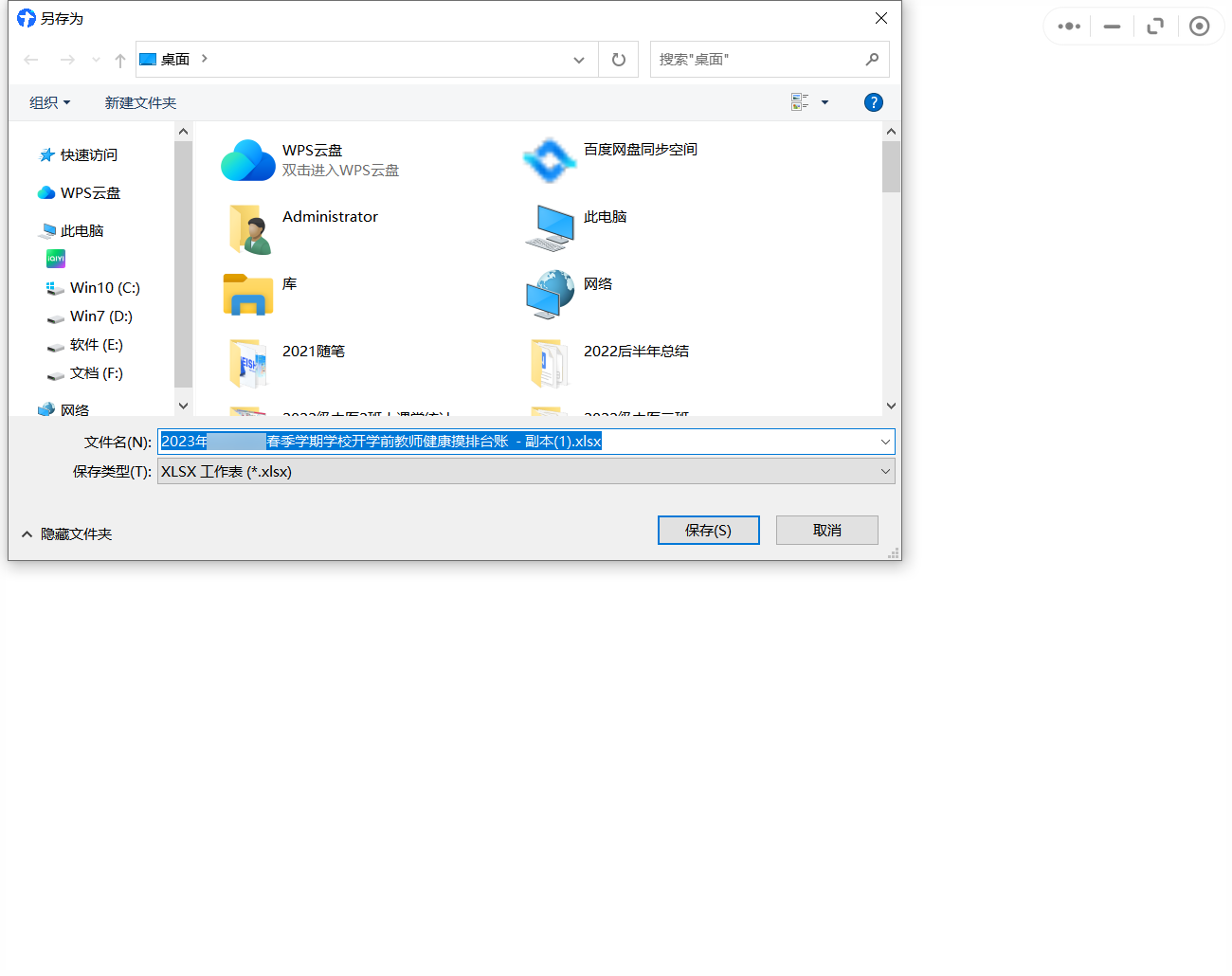Viewport: 1232px width, 976px height.
Task: Open the 2021随笔 folder
Action: coord(249,363)
